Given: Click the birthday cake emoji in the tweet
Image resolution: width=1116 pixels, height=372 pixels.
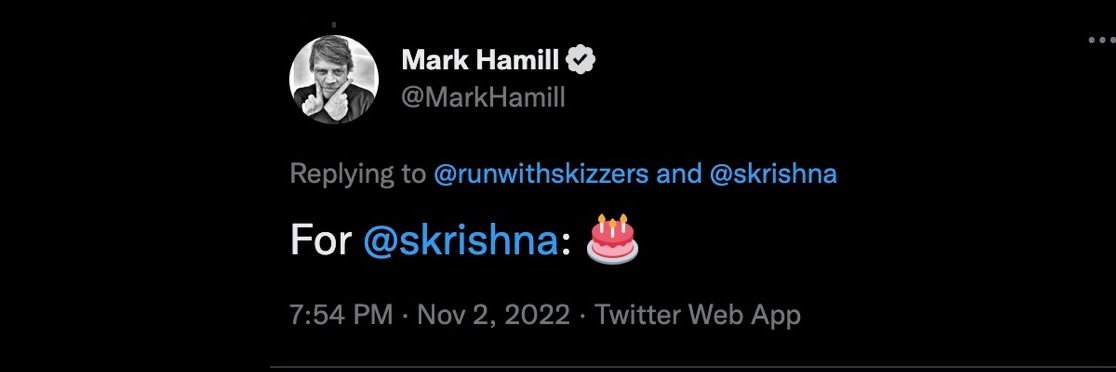Looking at the screenshot, I should 611,239.
